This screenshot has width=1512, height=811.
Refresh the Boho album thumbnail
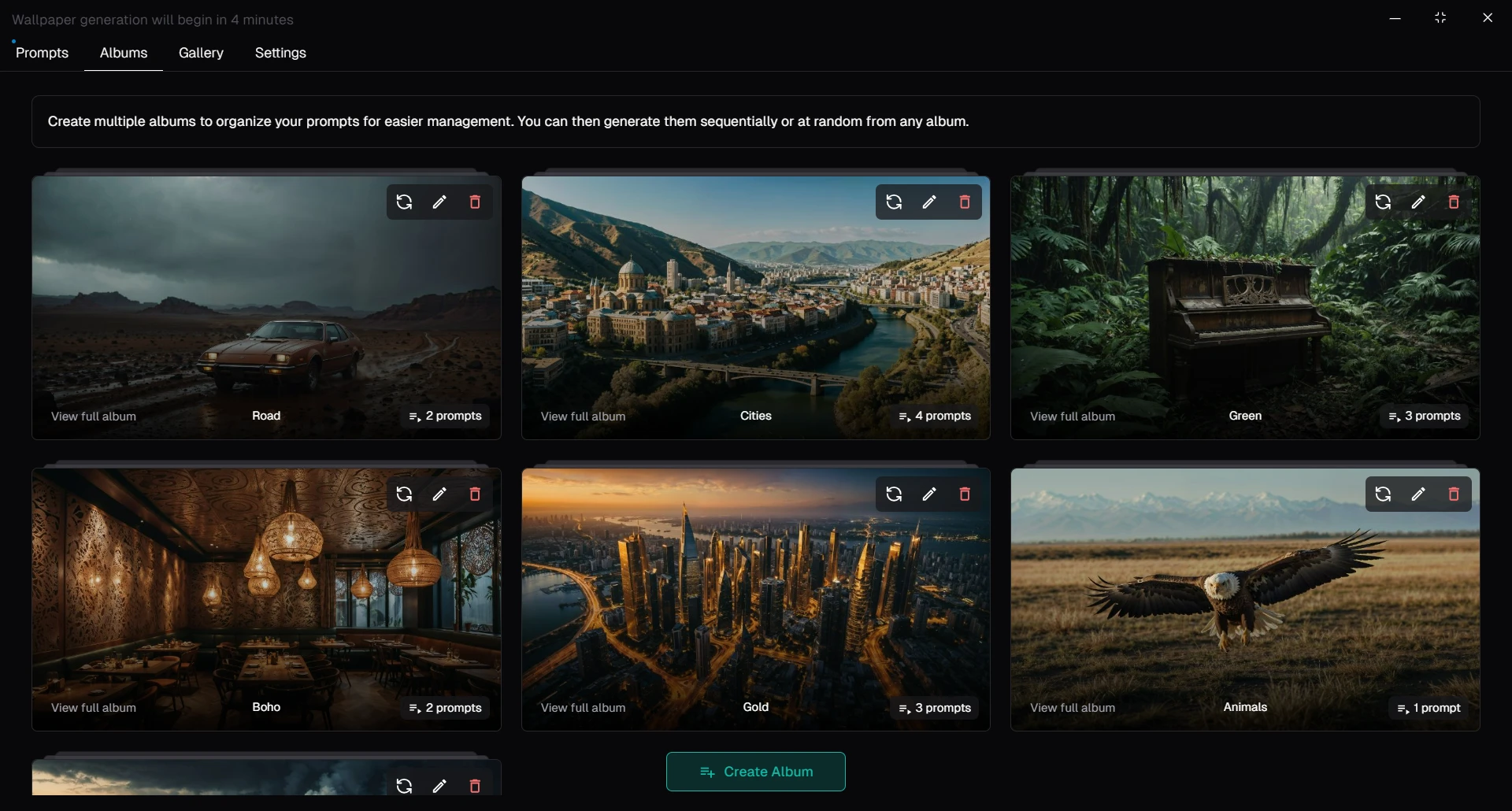(404, 494)
